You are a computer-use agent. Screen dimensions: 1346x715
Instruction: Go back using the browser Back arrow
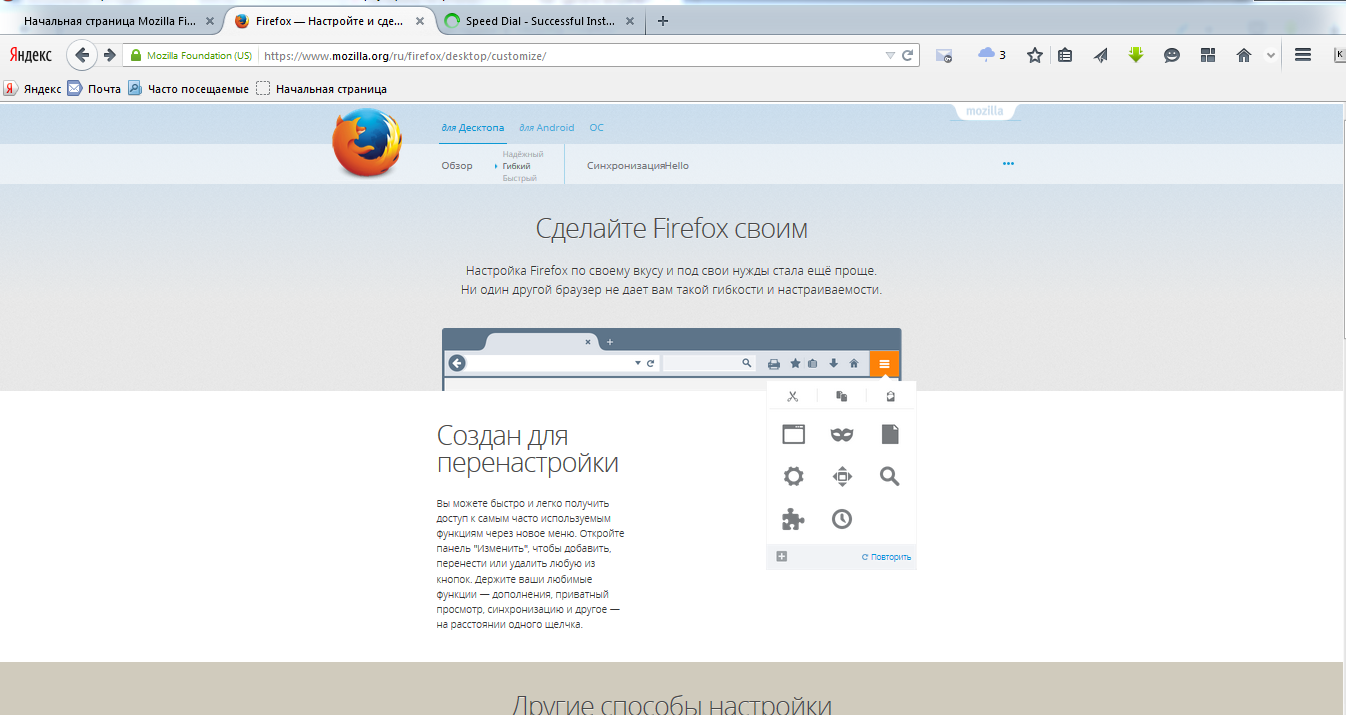coord(82,55)
